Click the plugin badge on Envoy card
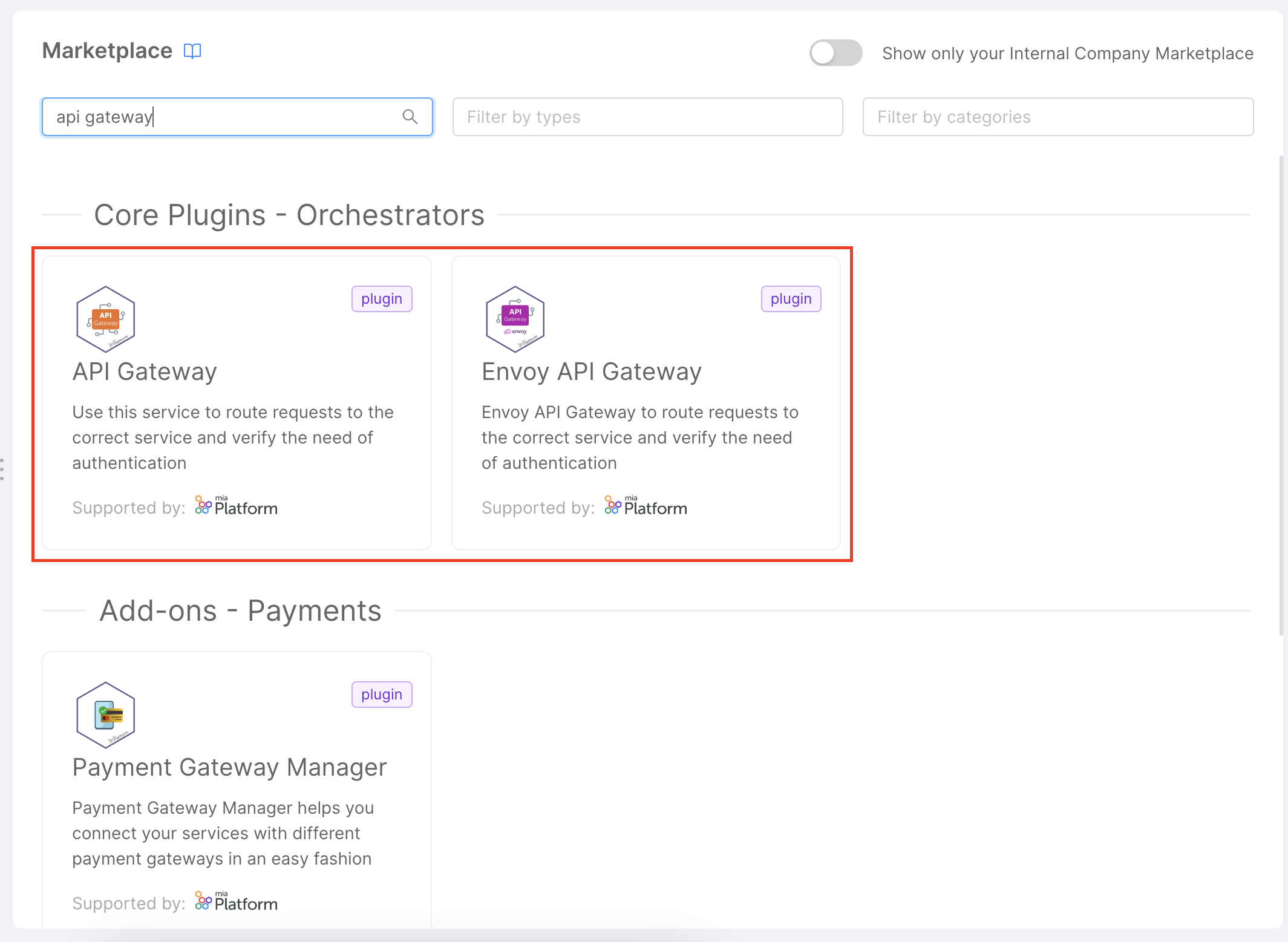The height and width of the screenshot is (942, 1288). point(791,298)
